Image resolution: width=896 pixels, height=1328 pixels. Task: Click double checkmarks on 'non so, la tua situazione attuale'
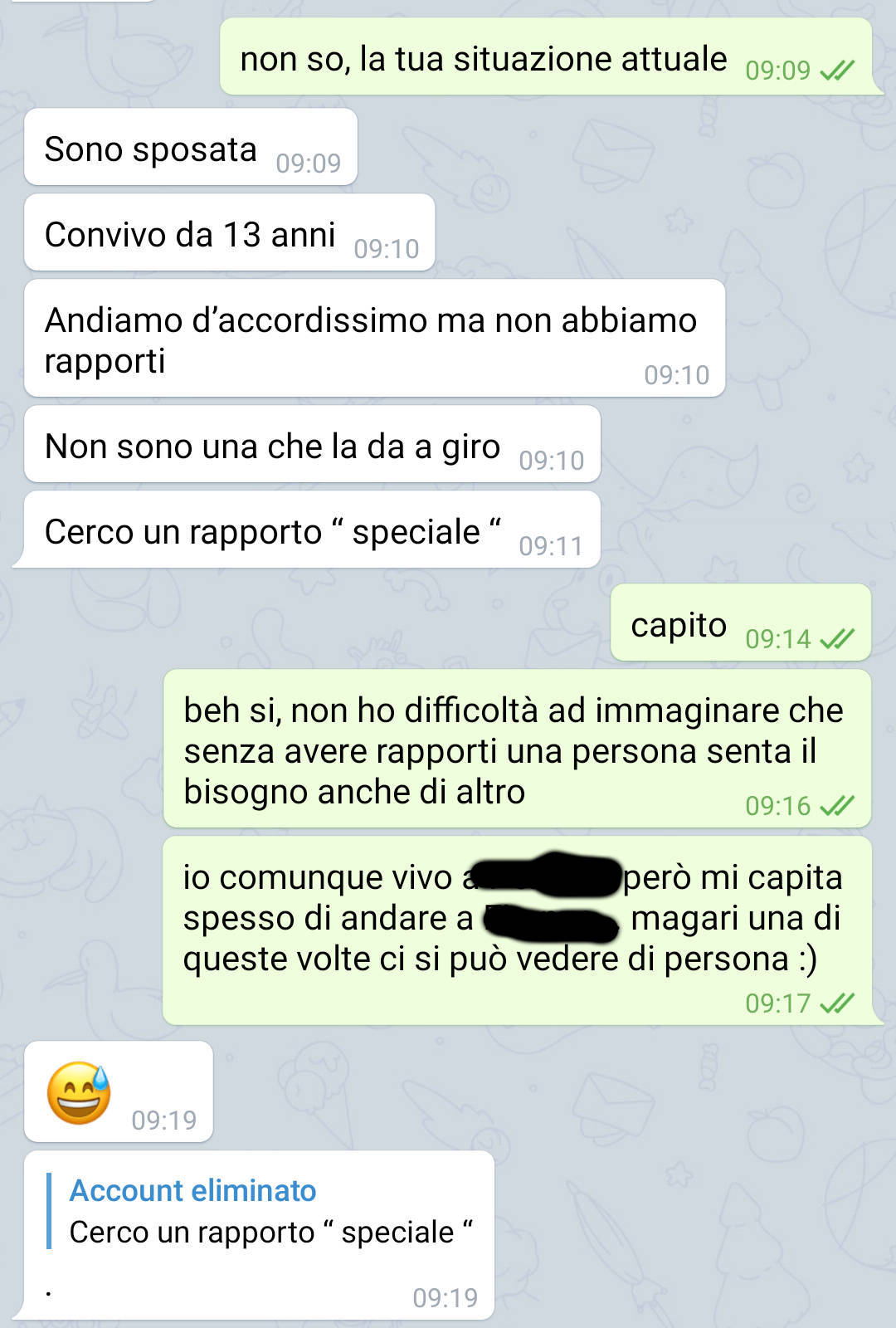(x=837, y=71)
